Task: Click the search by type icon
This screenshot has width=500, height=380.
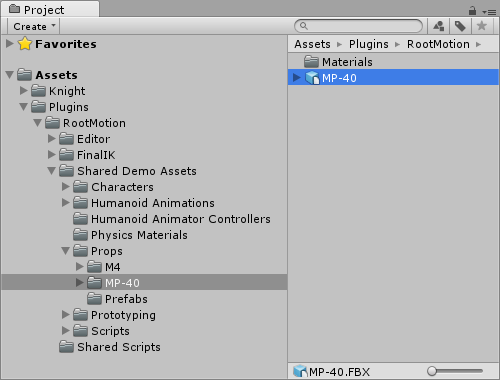Action: click(x=439, y=26)
